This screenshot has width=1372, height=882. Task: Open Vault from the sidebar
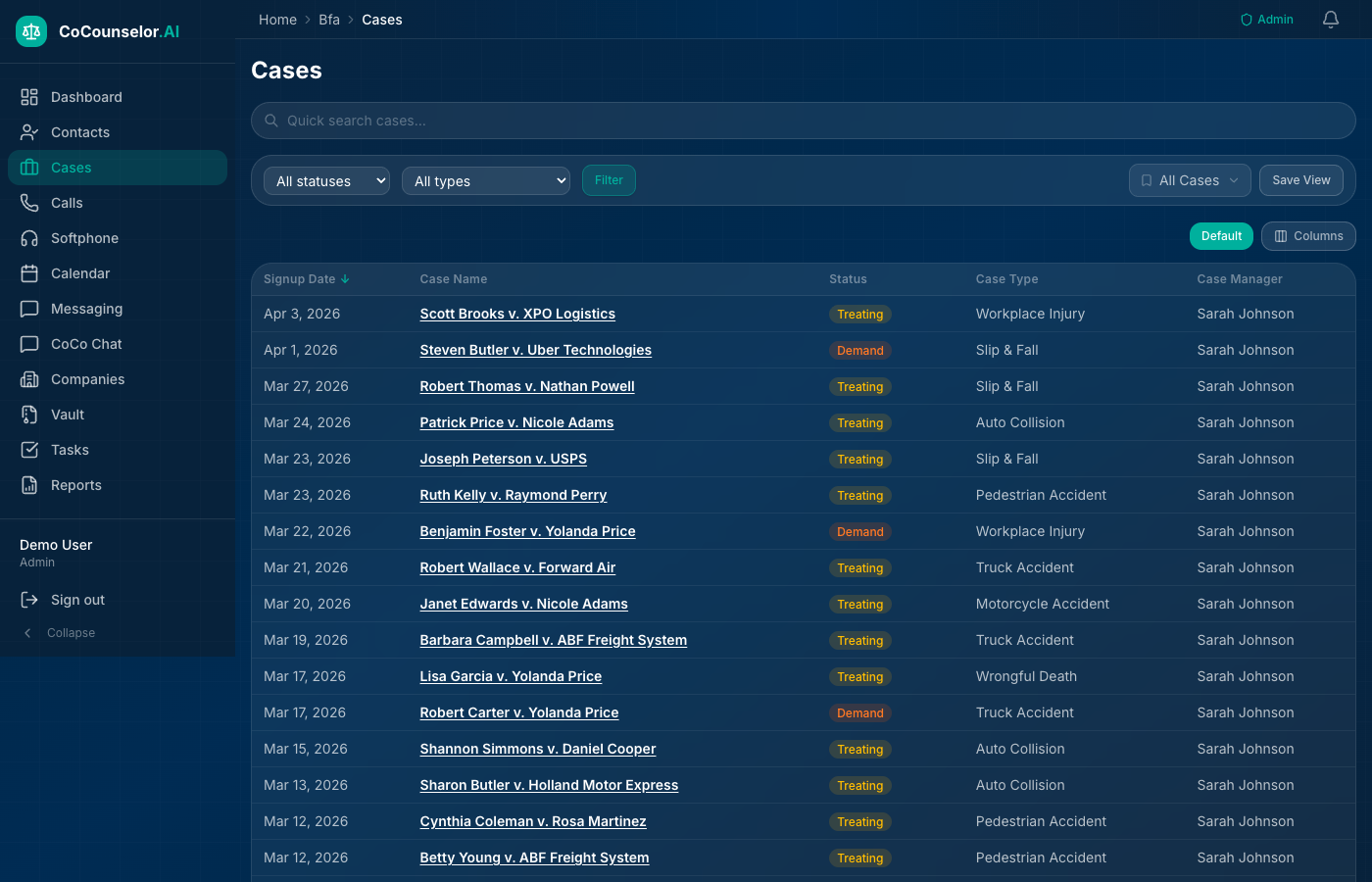pyautogui.click(x=118, y=415)
